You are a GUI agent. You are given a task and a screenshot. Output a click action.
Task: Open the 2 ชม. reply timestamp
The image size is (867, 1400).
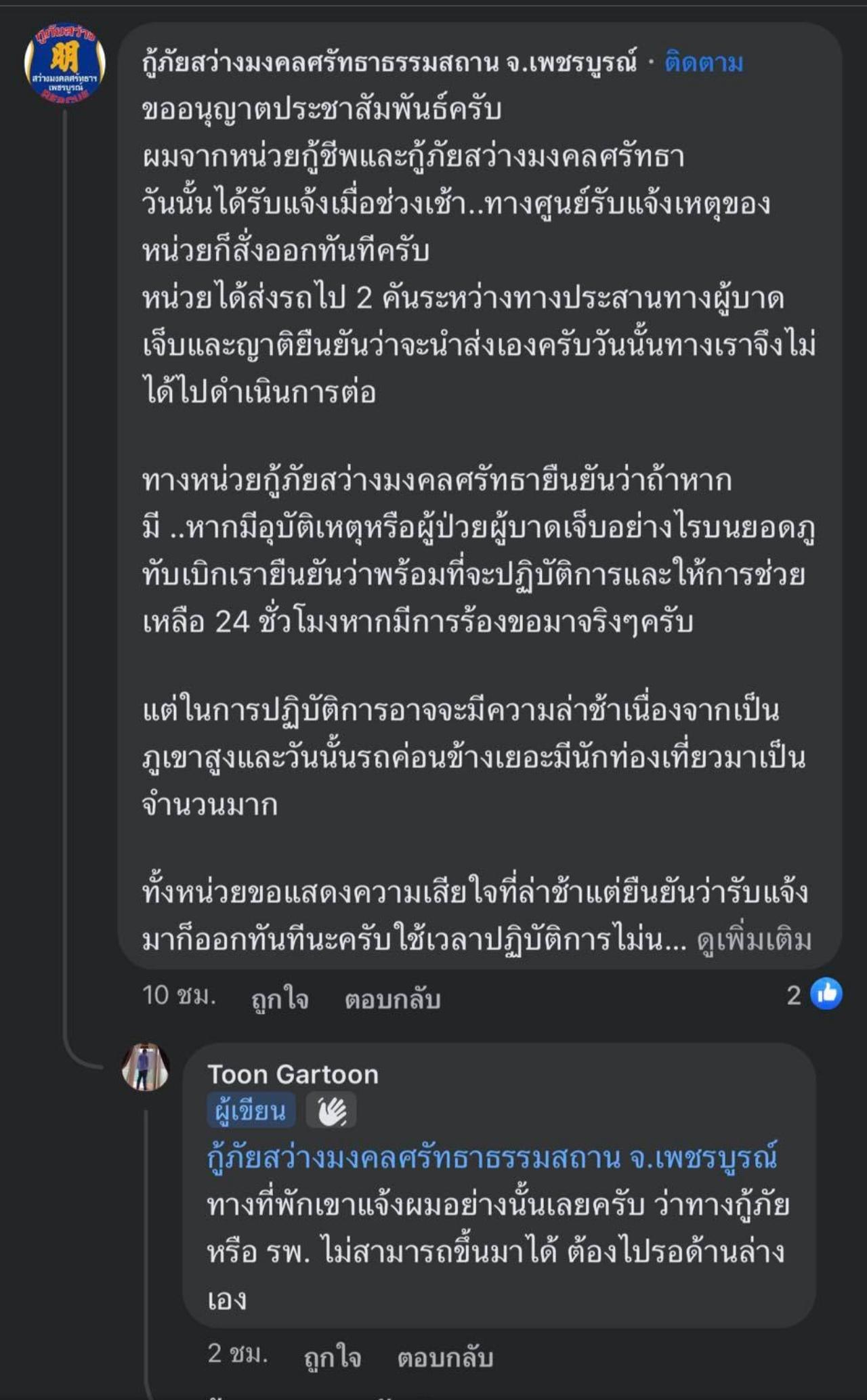pyautogui.click(x=238, y=1354)
